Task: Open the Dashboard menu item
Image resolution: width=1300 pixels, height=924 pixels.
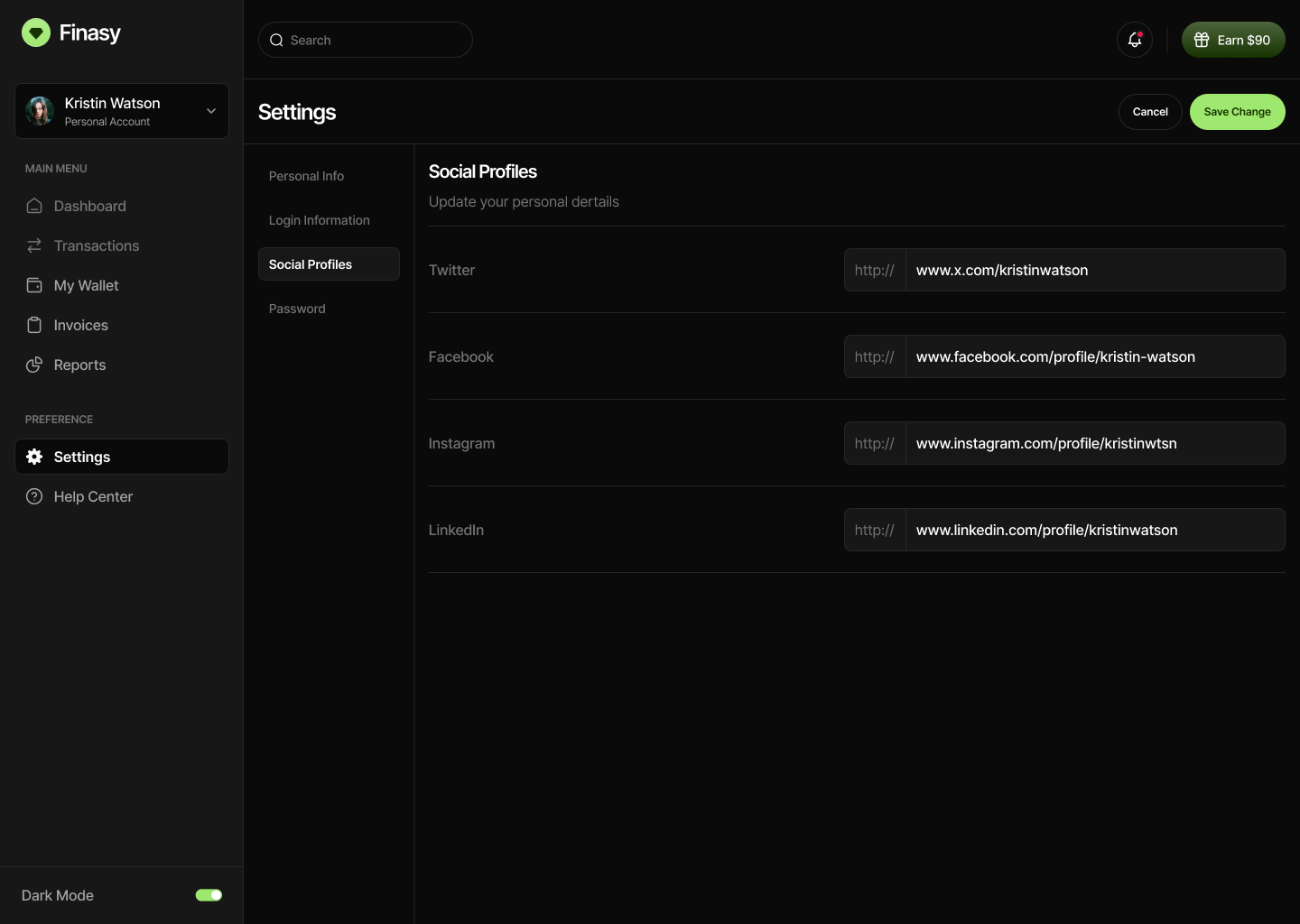Action: pyautogui.click(x=122, y=206)
